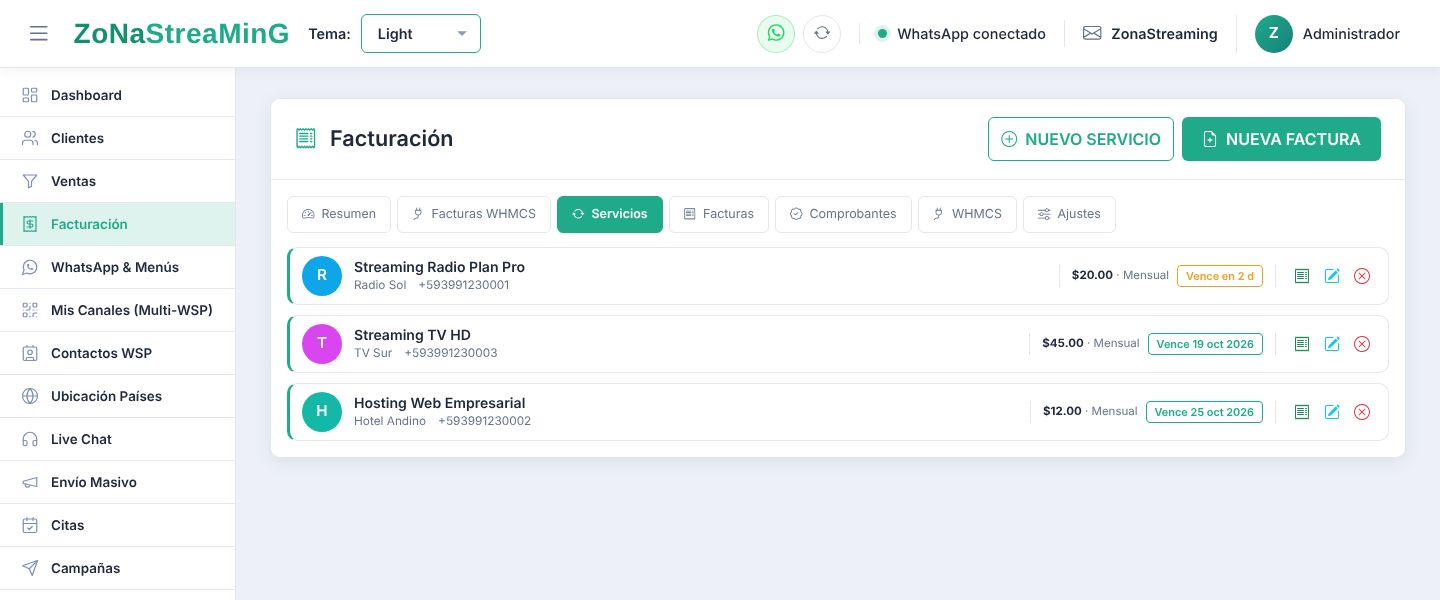Click invoice icon for Streaming Radio Plan Pro
The height and width of the screenshot is (600, 1440).
(1302, 276)
